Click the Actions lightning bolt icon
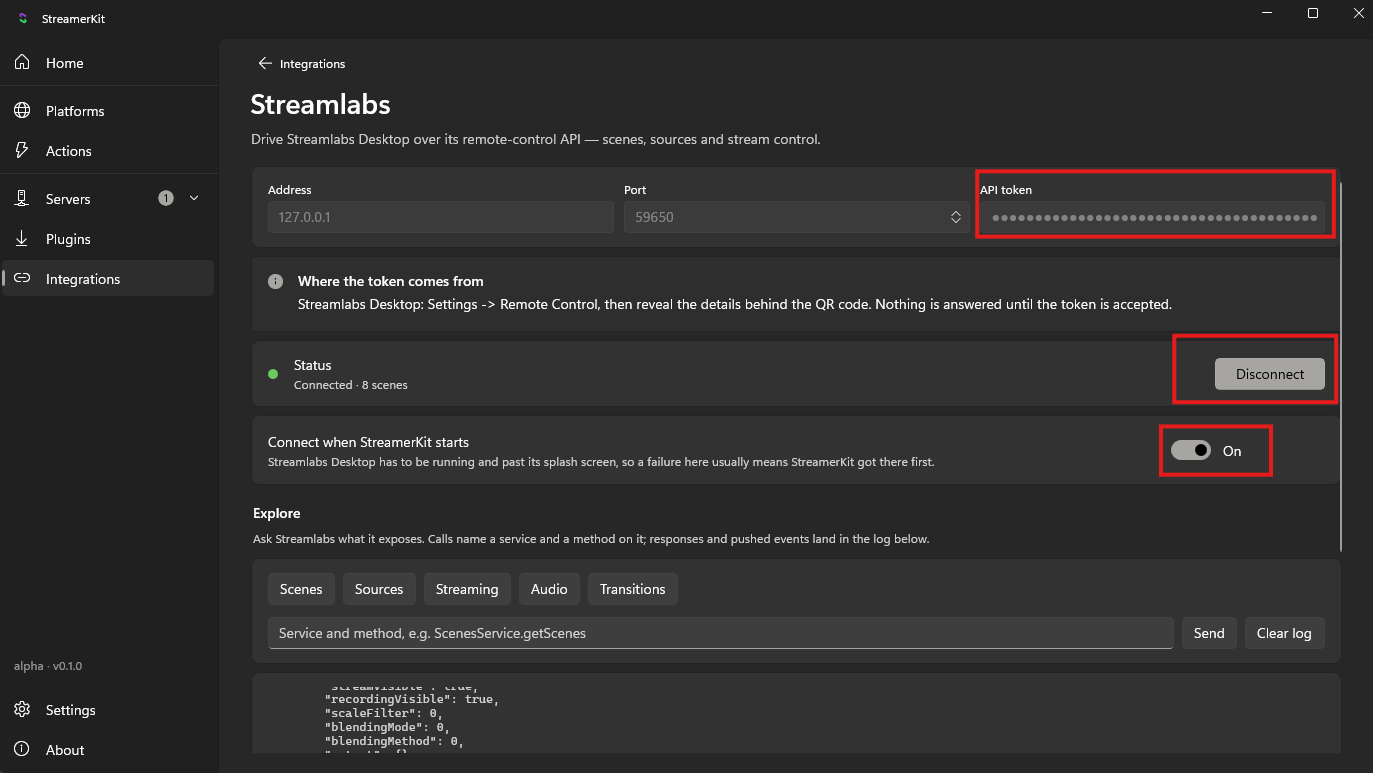This screenshot has width=1373, height=773. 22,151
